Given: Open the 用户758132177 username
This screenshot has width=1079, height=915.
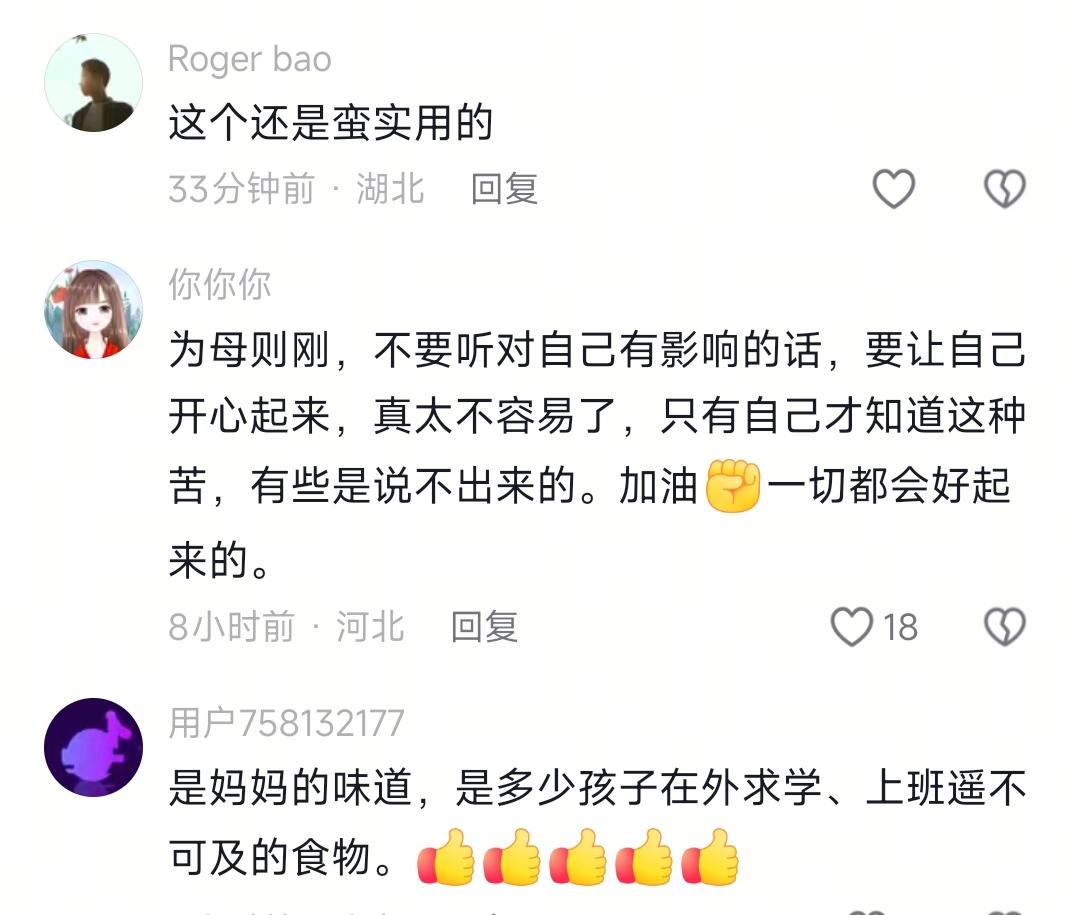Looking at the screenshot, I should point(286,723).
